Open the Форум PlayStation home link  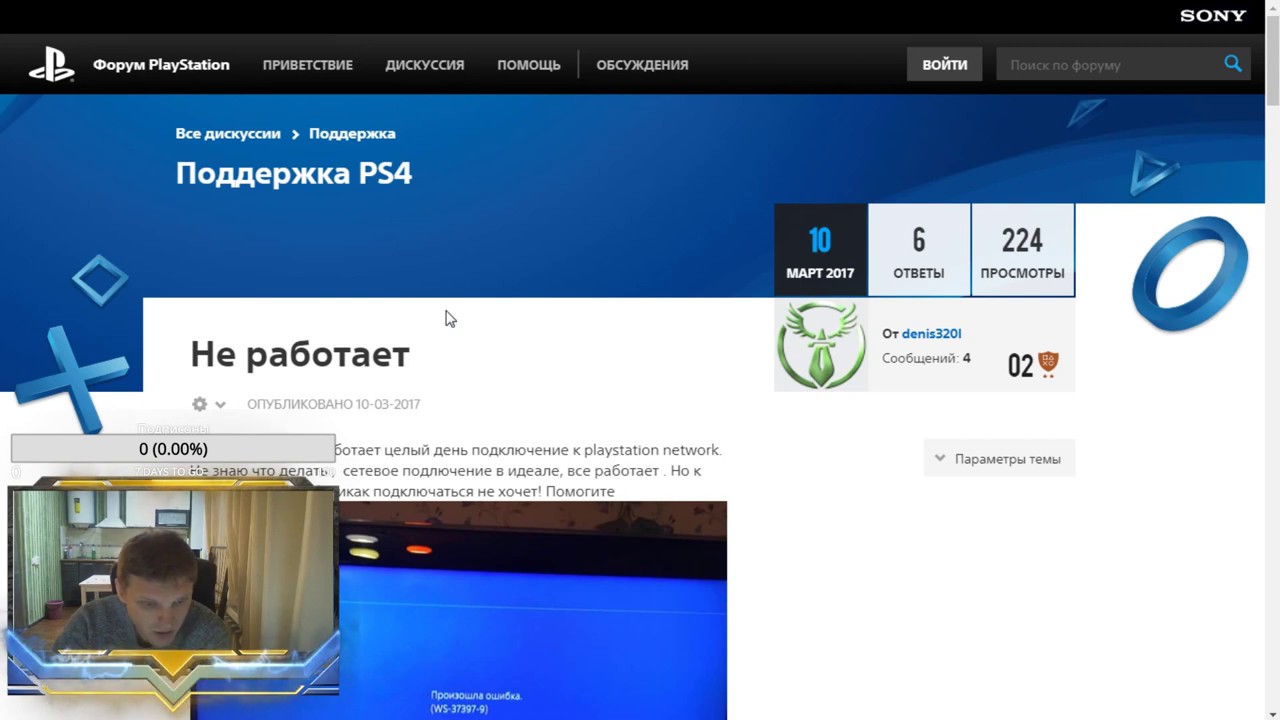pos(161,65)
